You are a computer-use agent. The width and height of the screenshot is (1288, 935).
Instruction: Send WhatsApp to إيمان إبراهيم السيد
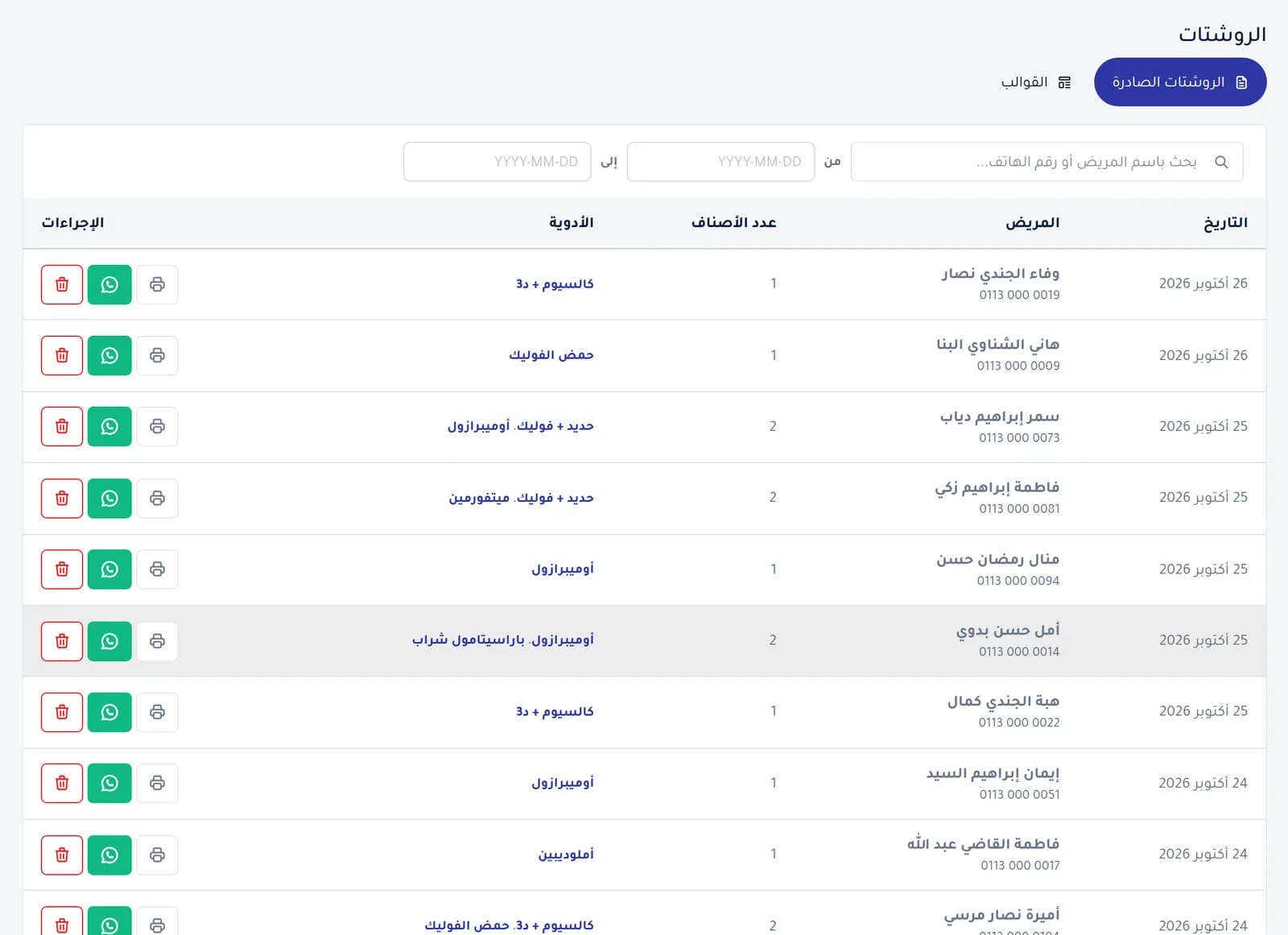(x=109, y=783)
